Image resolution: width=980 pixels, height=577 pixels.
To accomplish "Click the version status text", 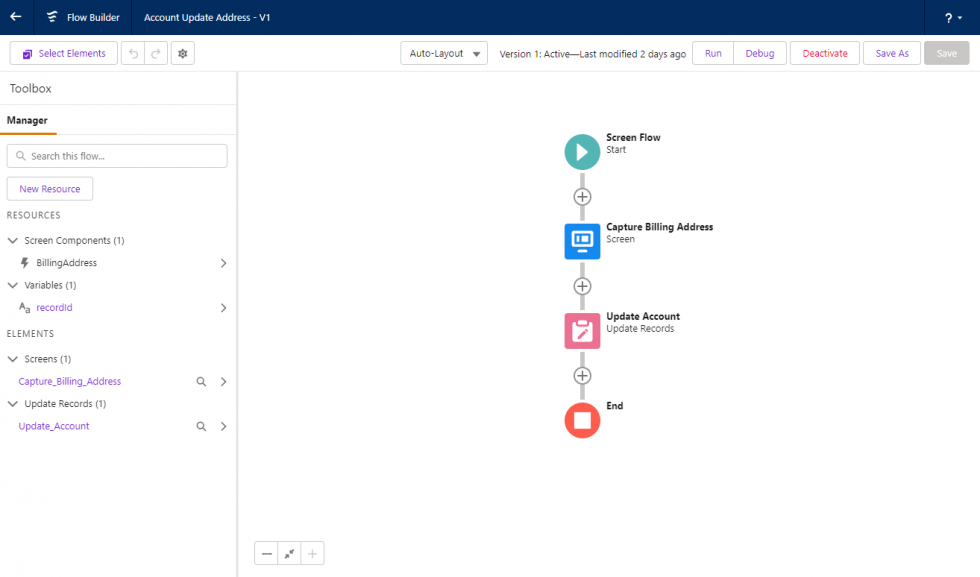I will [592, 54].
